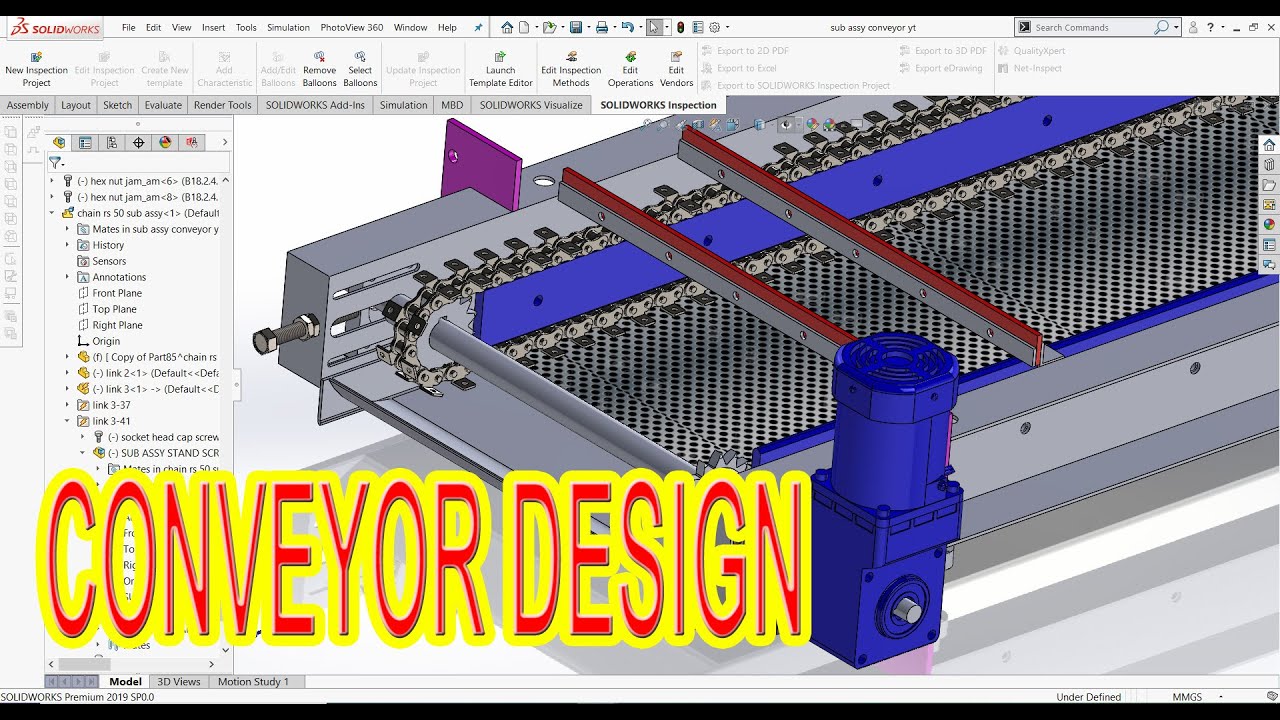Image resolution: width=1280 pixels, height=720 pixels.
Task: Open FeatureManager Design Tree tab
Action: (x=59, y=143)
